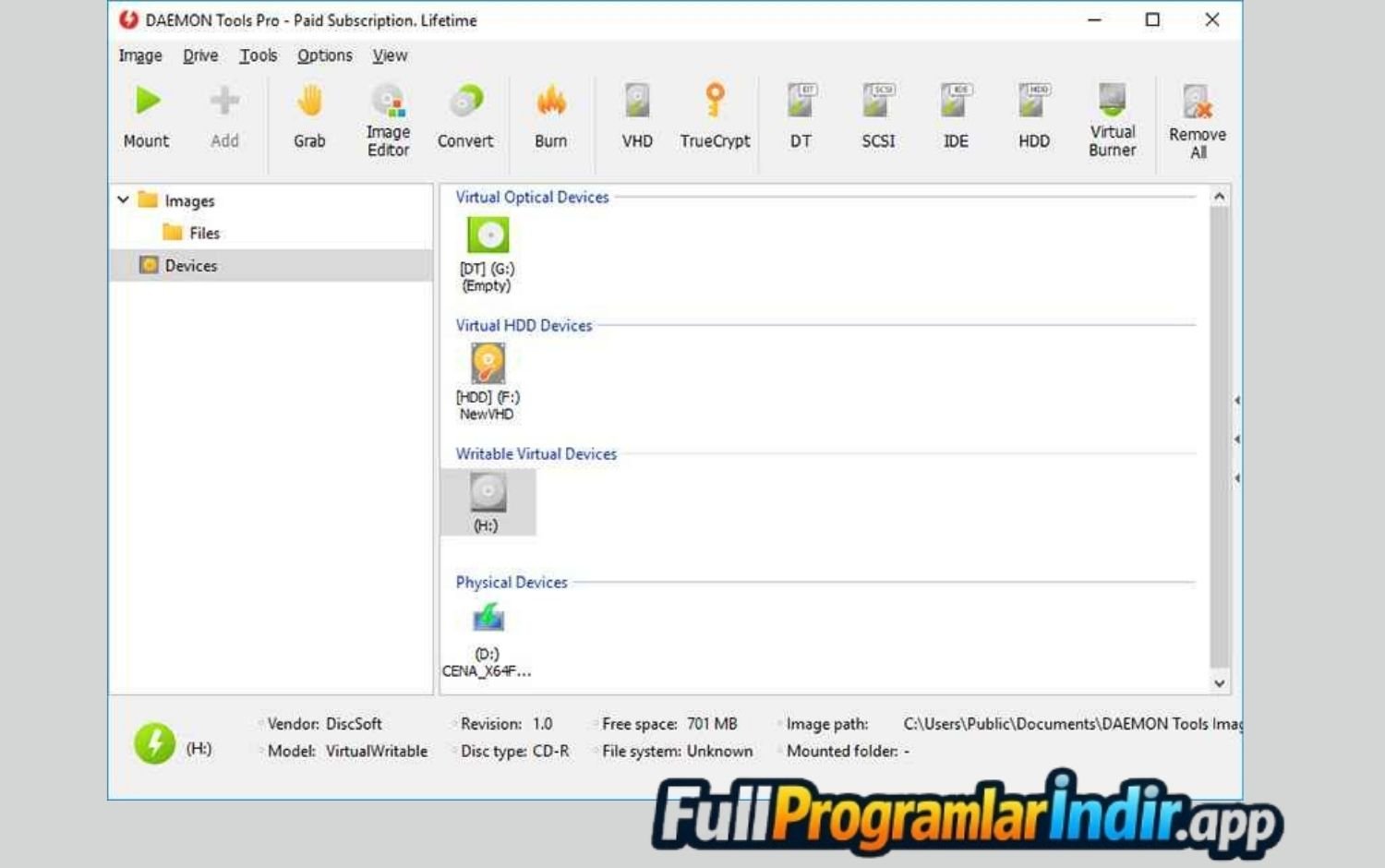Click the device list vertical scrollbar
Viewport: 1385px width, 868px height.
[1220, 436]
